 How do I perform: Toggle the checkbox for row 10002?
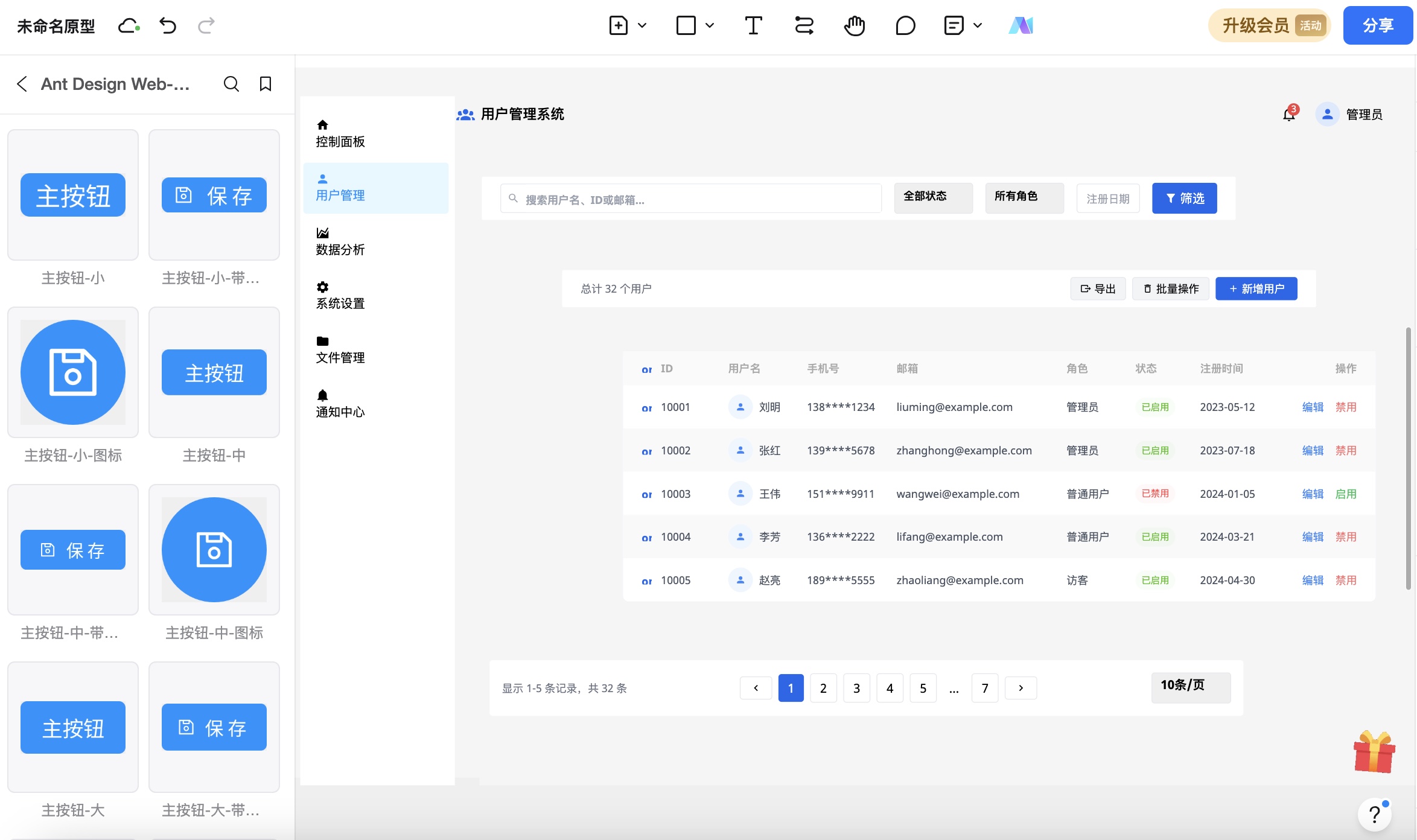(x=647, y=451)
